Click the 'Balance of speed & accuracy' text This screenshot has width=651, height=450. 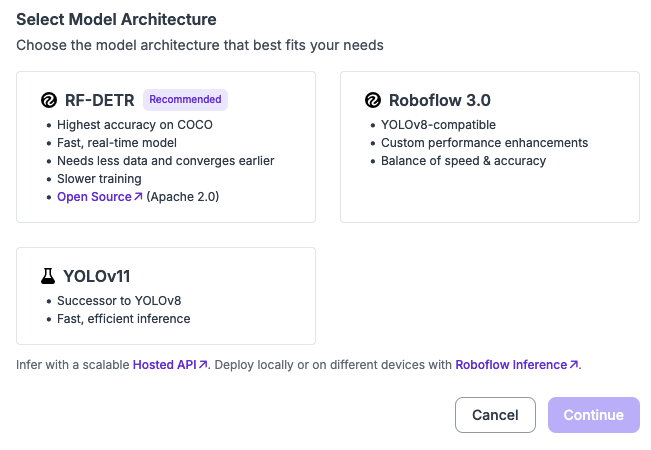coord(463,161)
